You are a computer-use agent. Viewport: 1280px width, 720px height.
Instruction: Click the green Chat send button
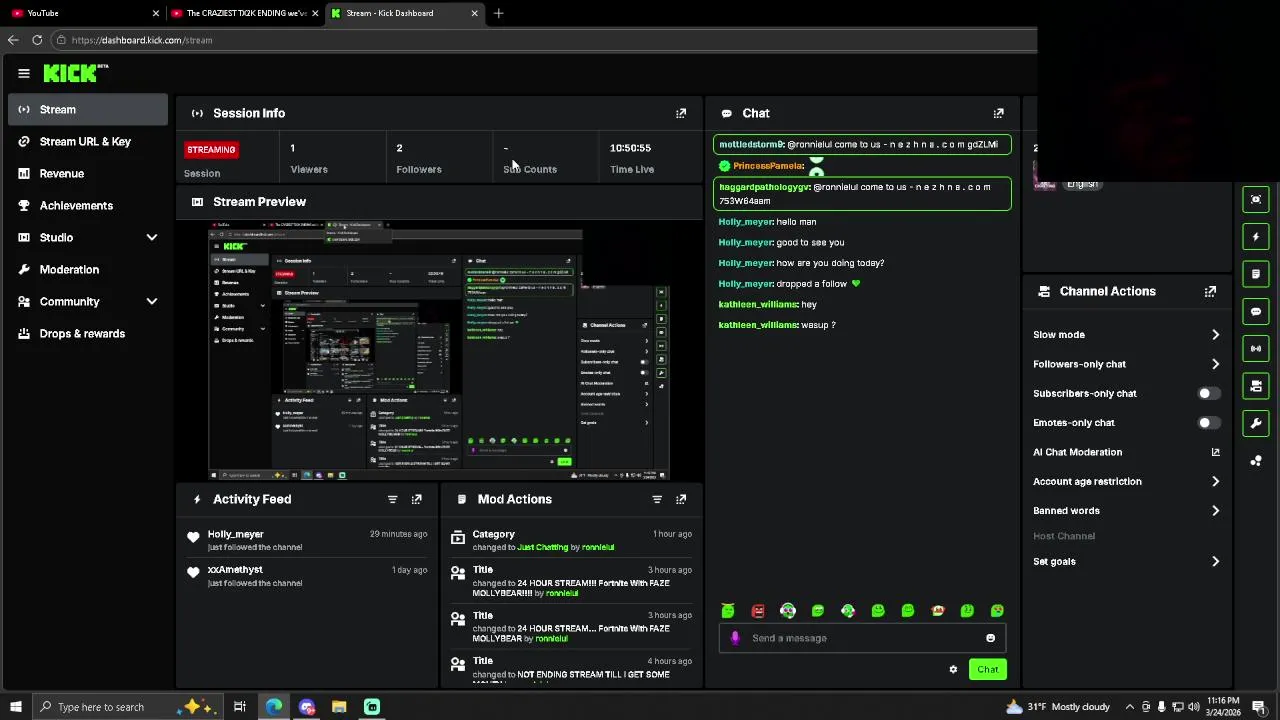click(987, 669)
